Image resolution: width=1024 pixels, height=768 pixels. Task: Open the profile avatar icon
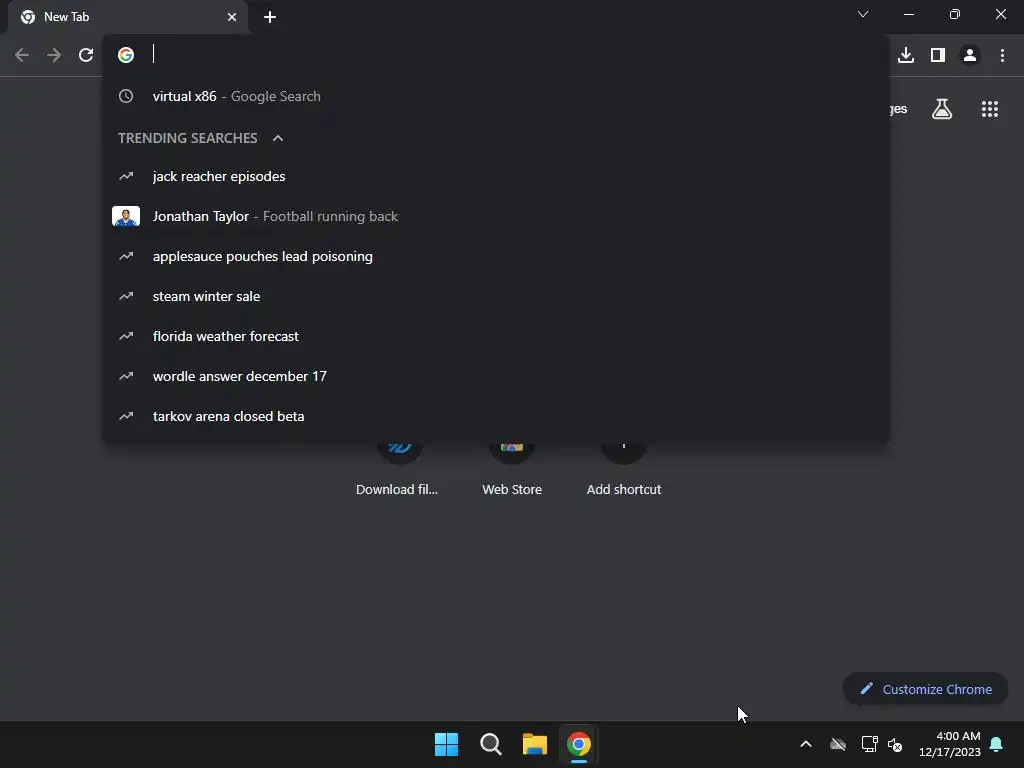click(970, 56)
